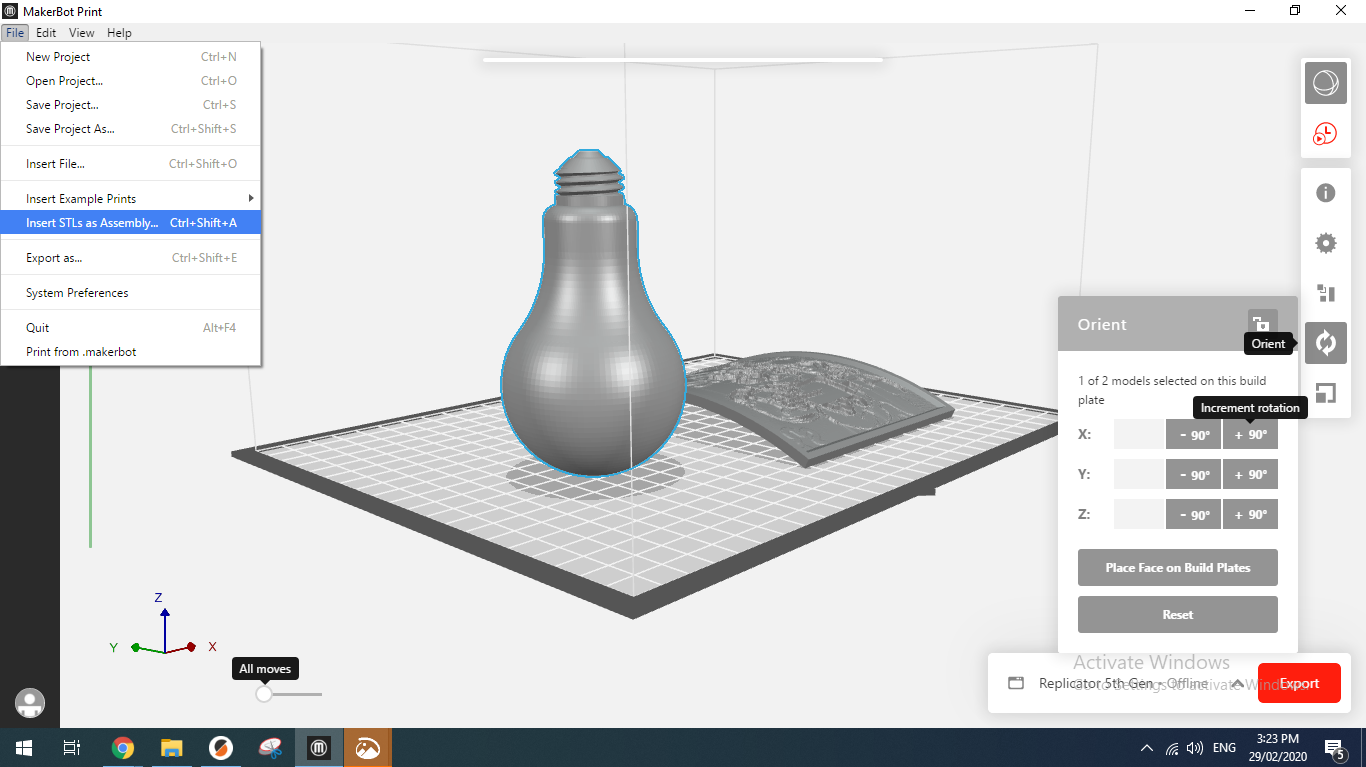Select Save Project As... menu entry
Viewport: 1366px width, 767px height.
click(131, 129)
